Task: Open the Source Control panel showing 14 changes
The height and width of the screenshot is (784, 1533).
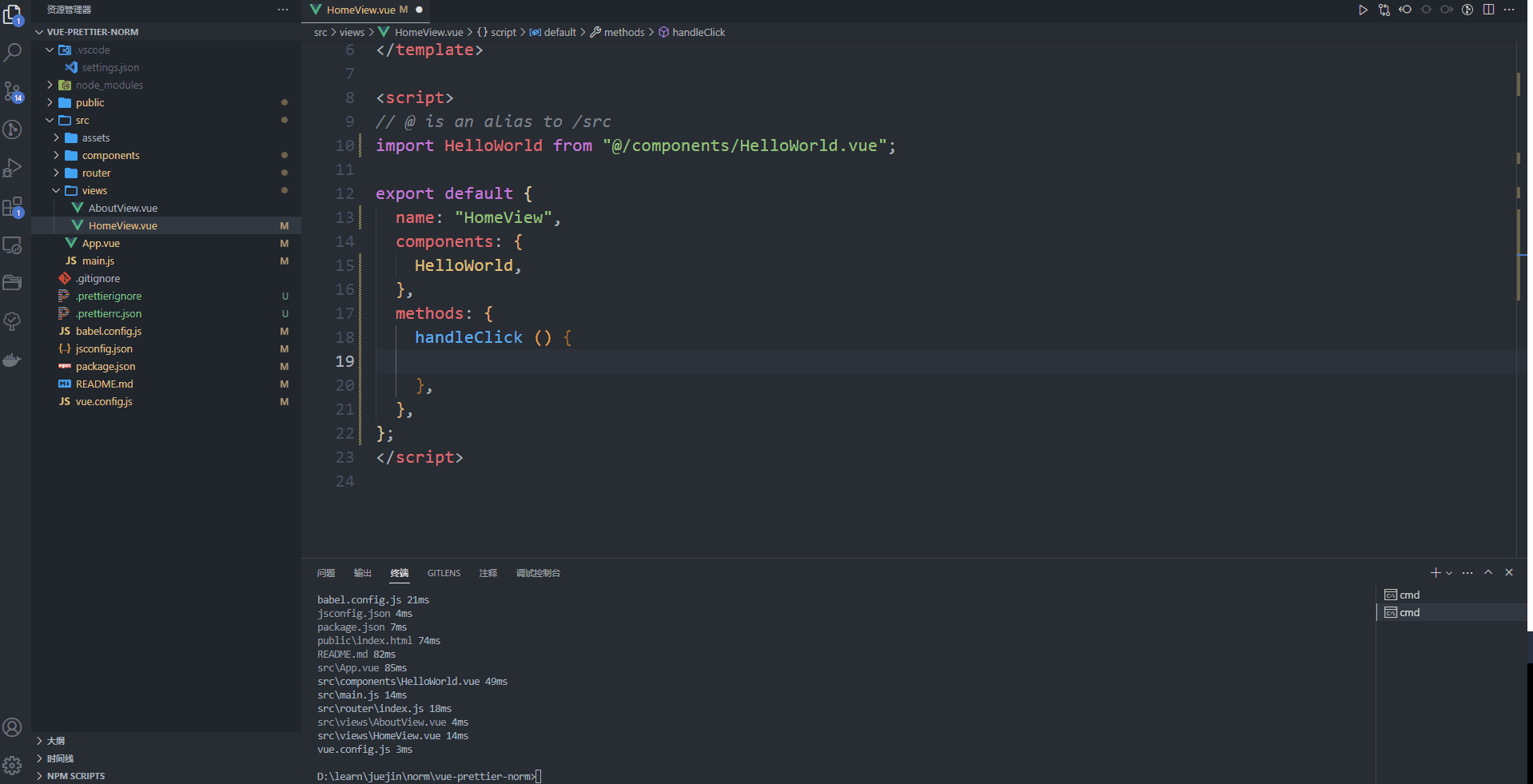Action: click(x=13, y=90)
